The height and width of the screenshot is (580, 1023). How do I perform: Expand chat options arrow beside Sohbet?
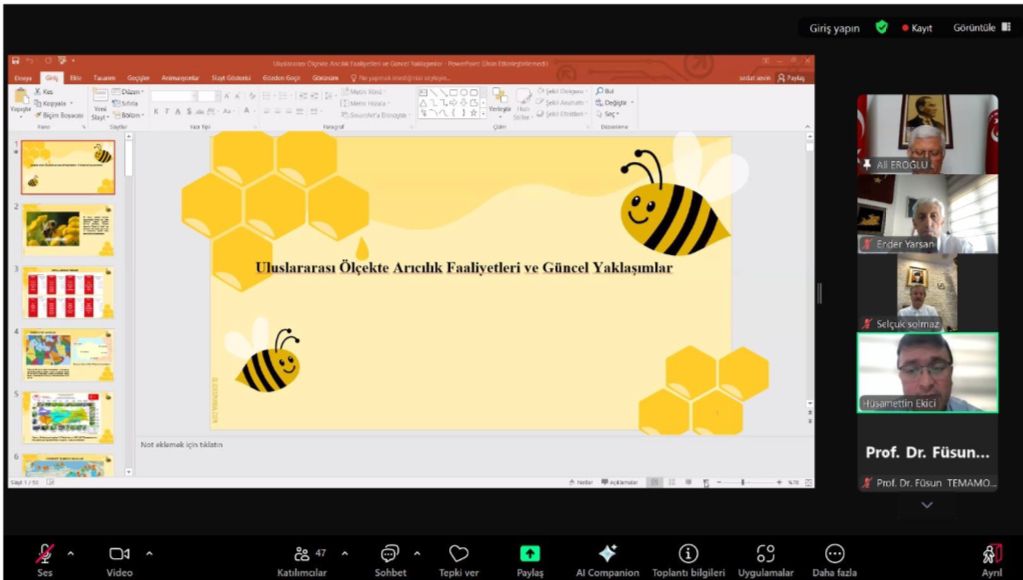(x=417, y=554)
